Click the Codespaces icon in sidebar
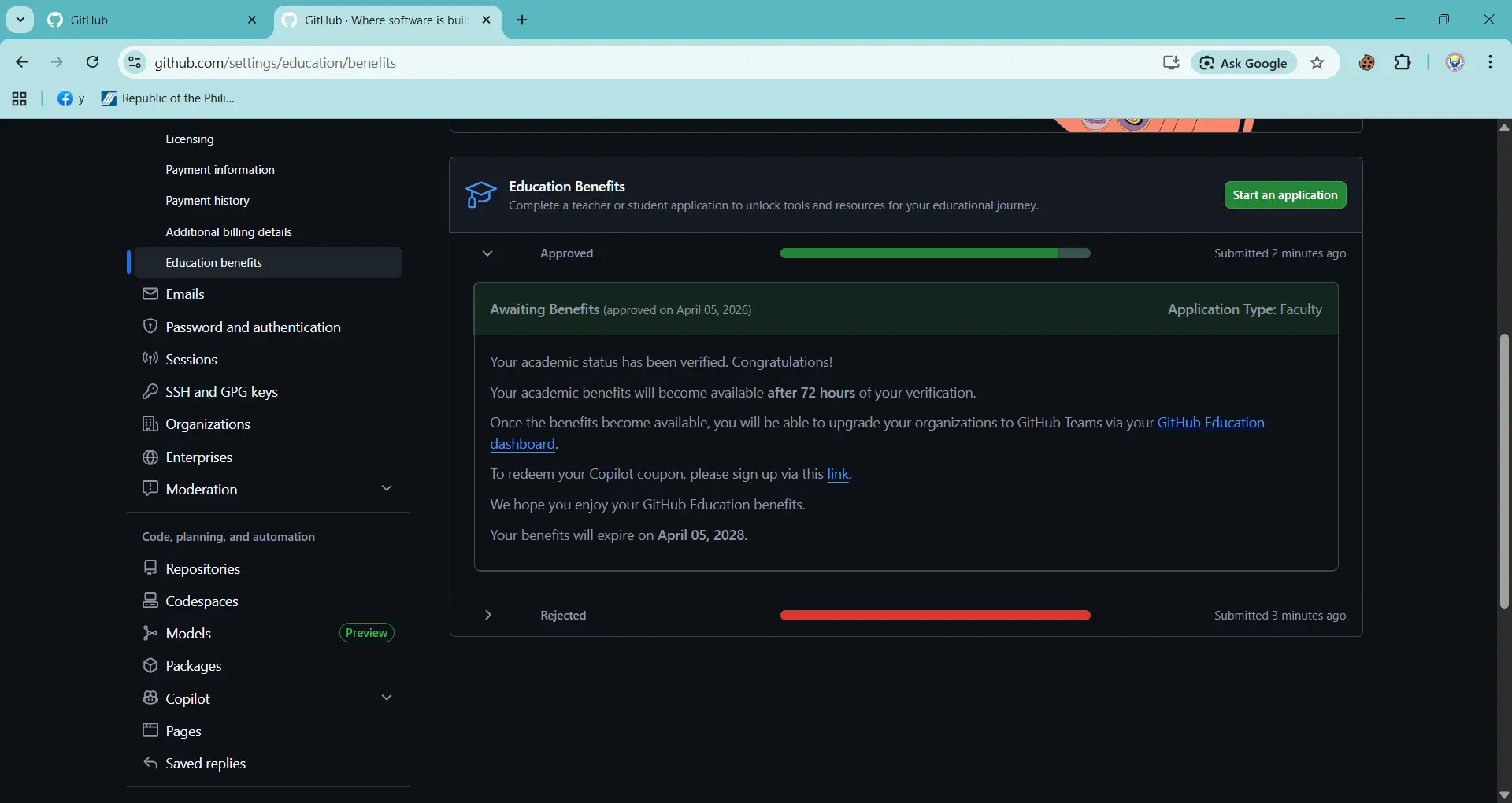 [x=150, y=601]
